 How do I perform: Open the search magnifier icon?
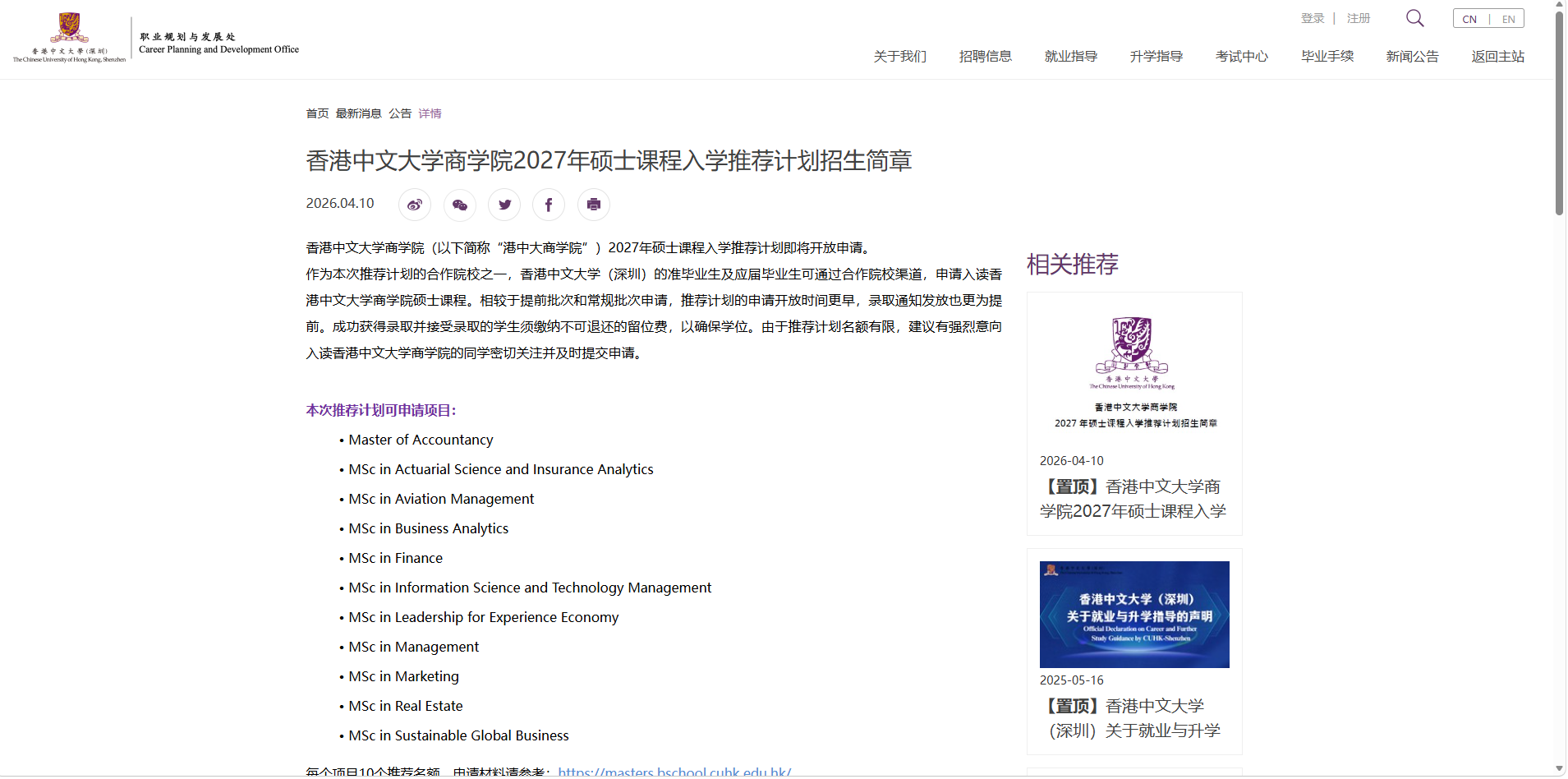click(x=1414, y=18)
